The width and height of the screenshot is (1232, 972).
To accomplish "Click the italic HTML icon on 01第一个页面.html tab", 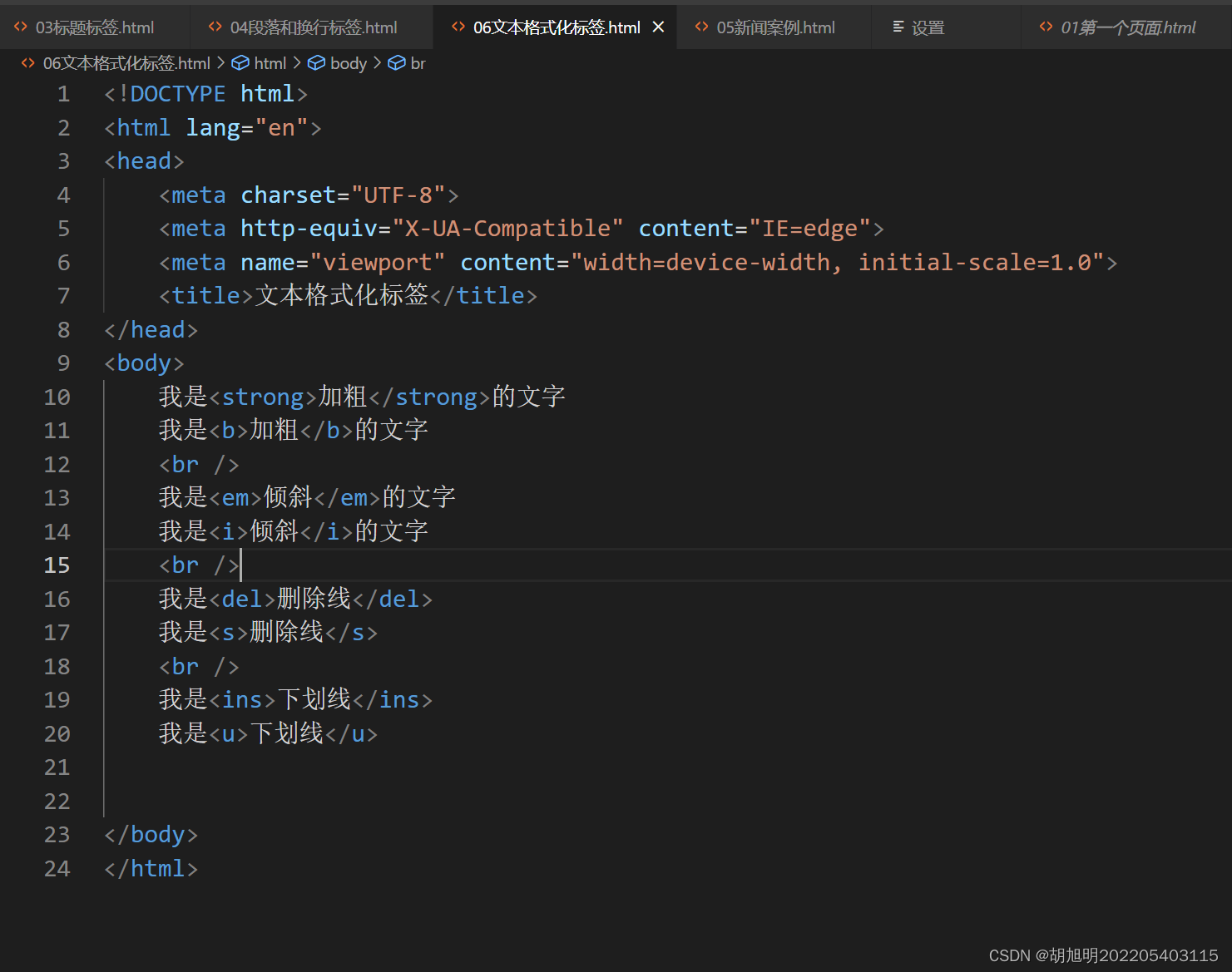I will [x=1046, y=26].
